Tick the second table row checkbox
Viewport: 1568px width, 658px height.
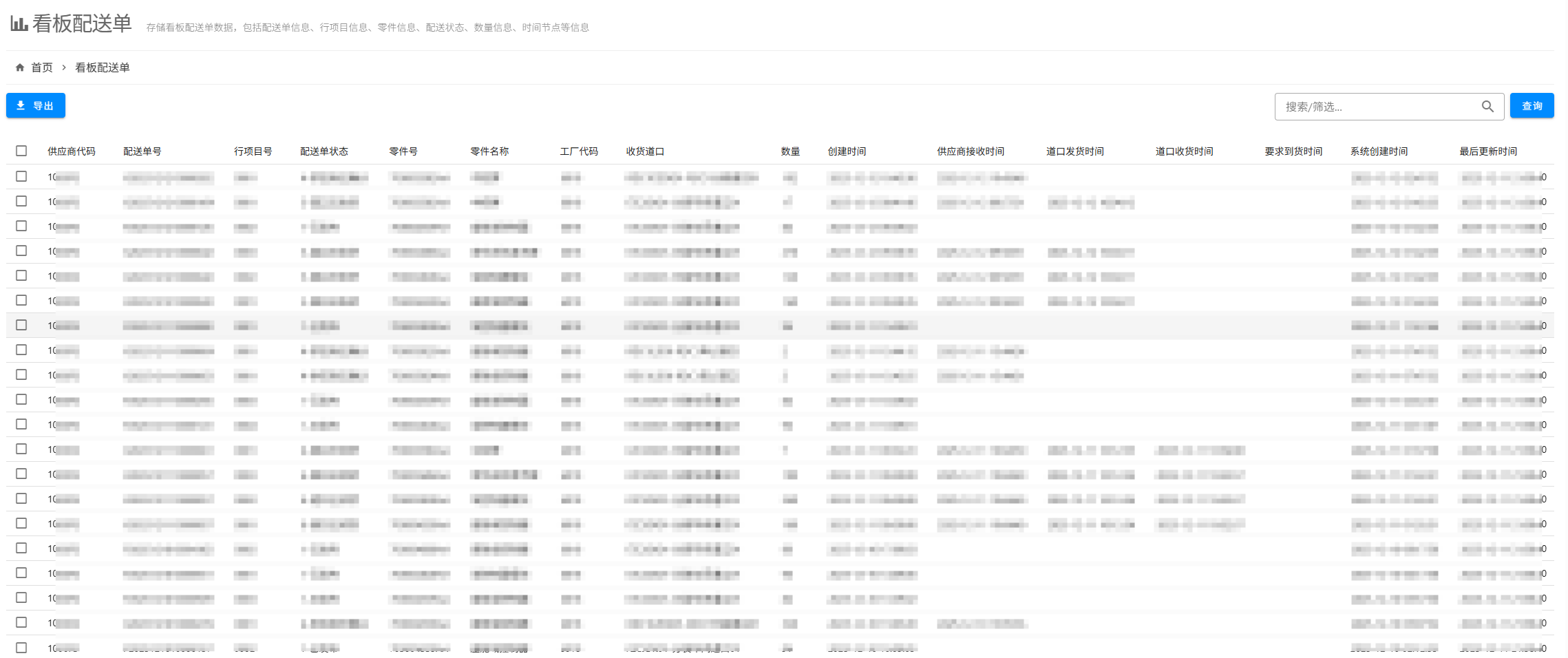[x=21, y=201]
